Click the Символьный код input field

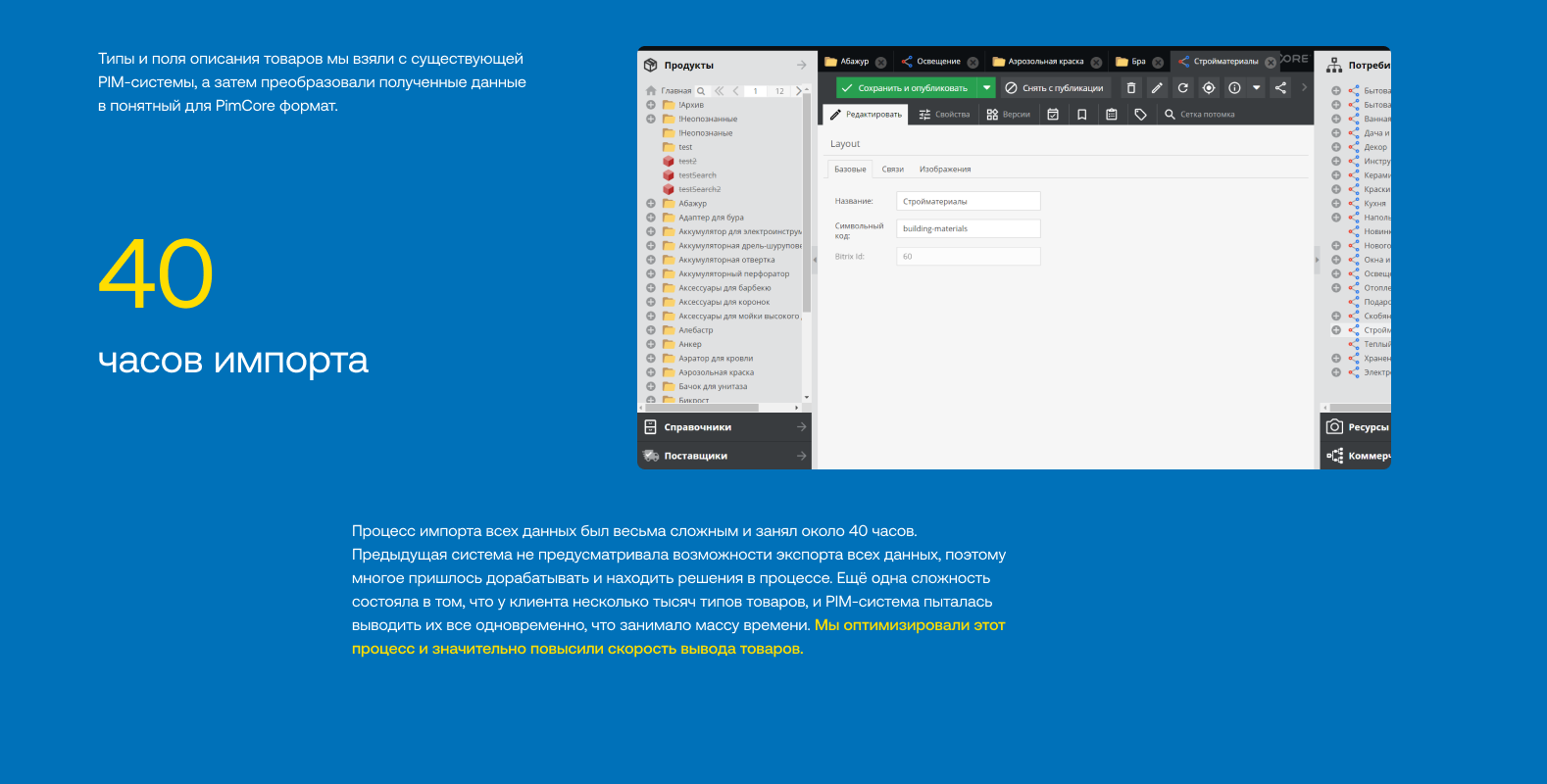tap(968, 228)
